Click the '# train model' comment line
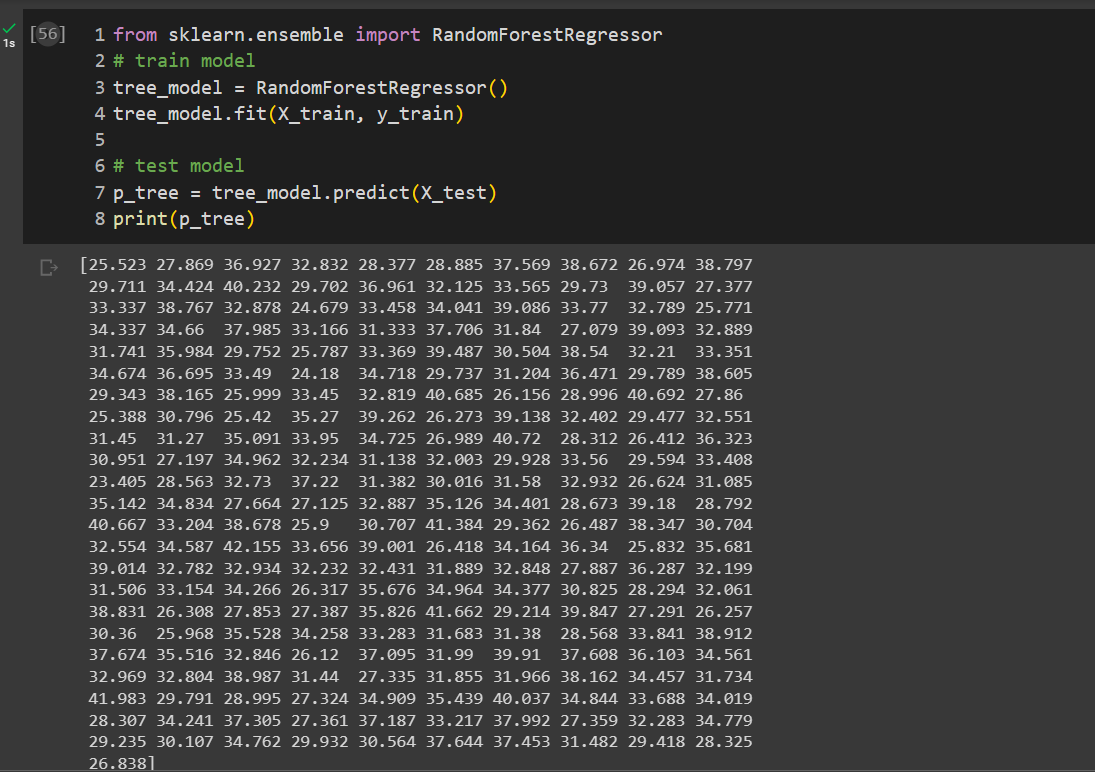Image resolution: width=1095 pixels, height=772 pixels. coord(184,61)
